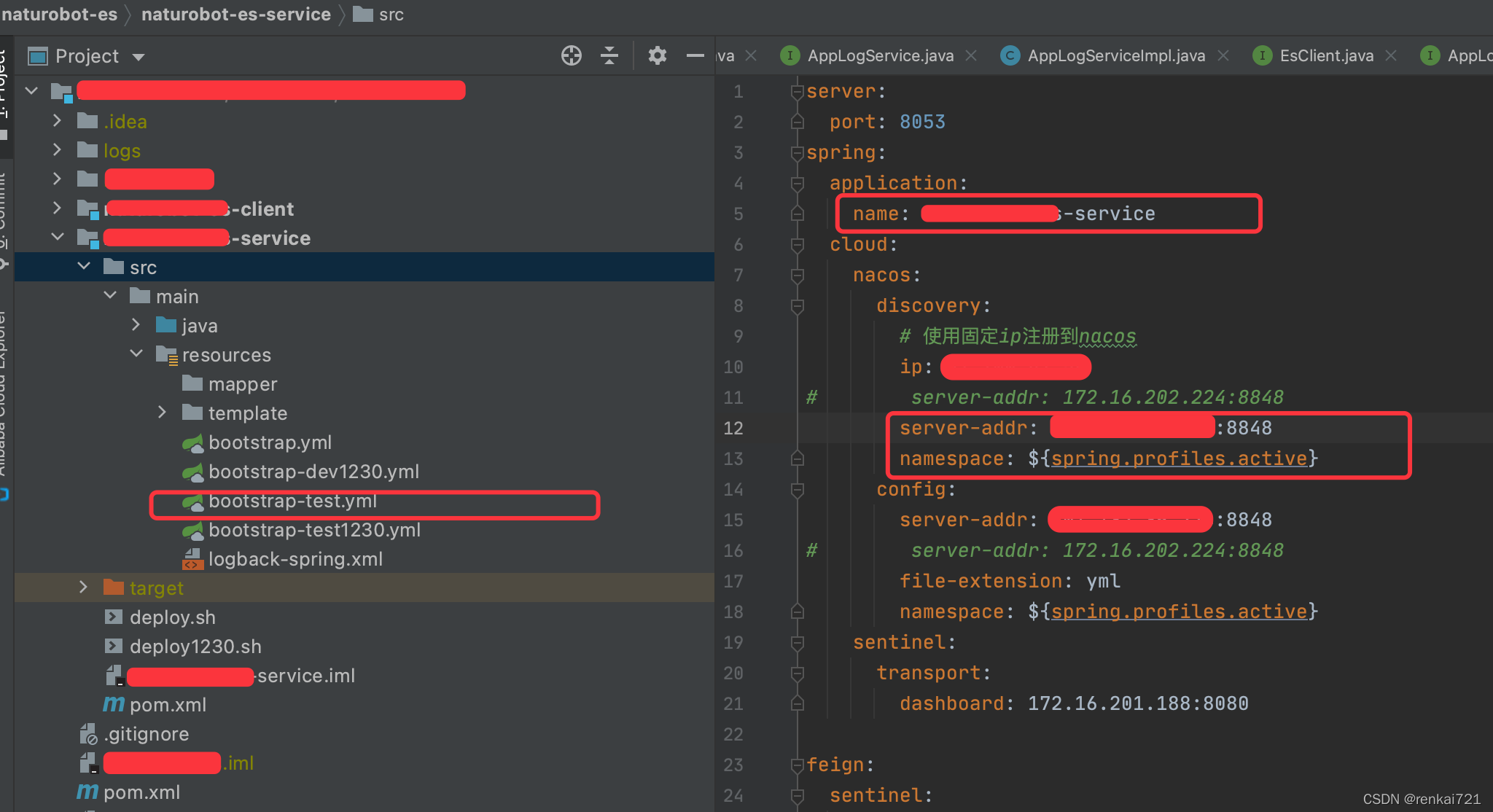The height and width of the screenshot is (812, 1493).
Task: Click spring.profiles.active on line 13
Action: click(x=1179, y=458)
